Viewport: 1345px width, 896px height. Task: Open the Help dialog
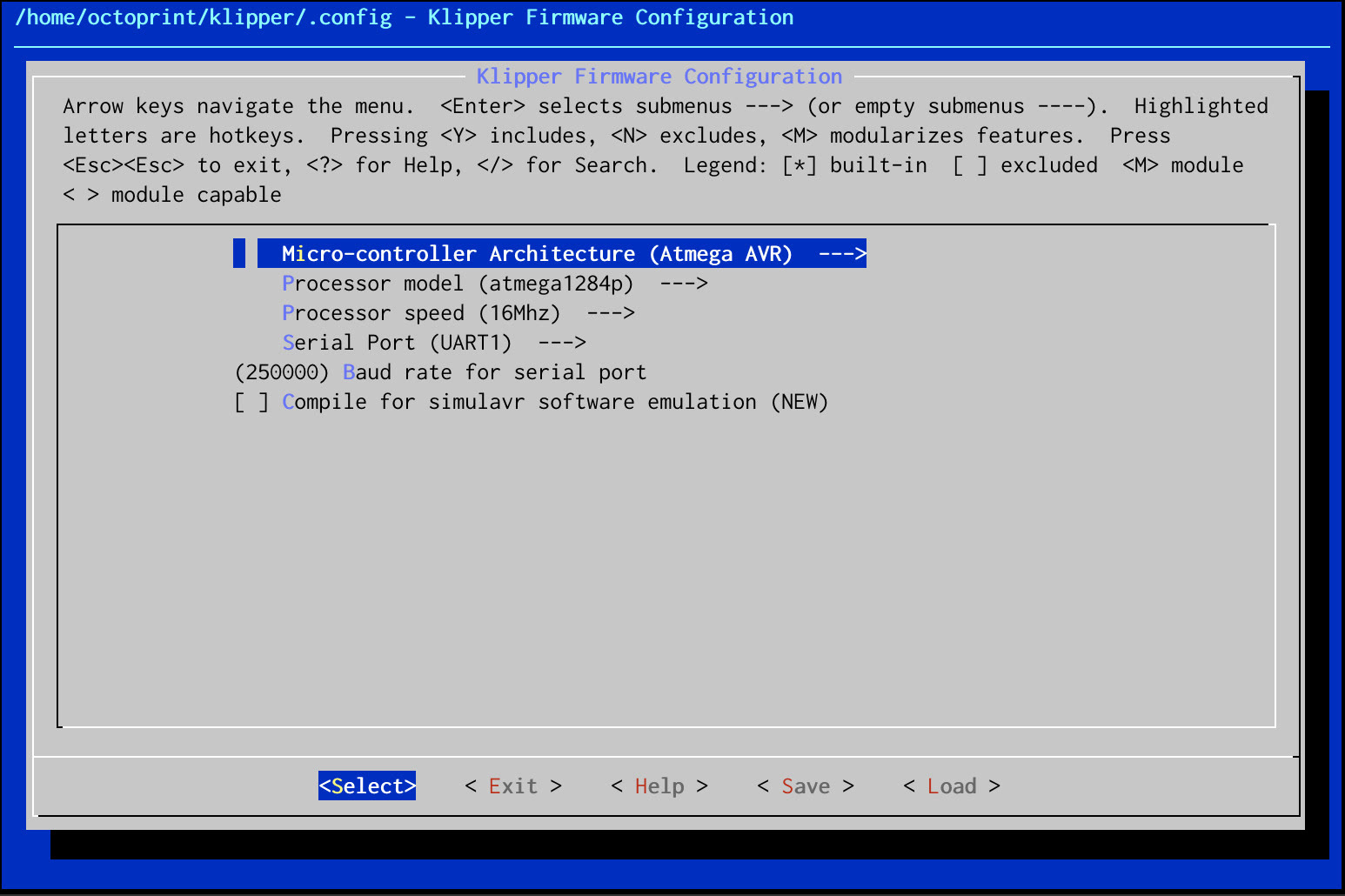tap(659, 786)
